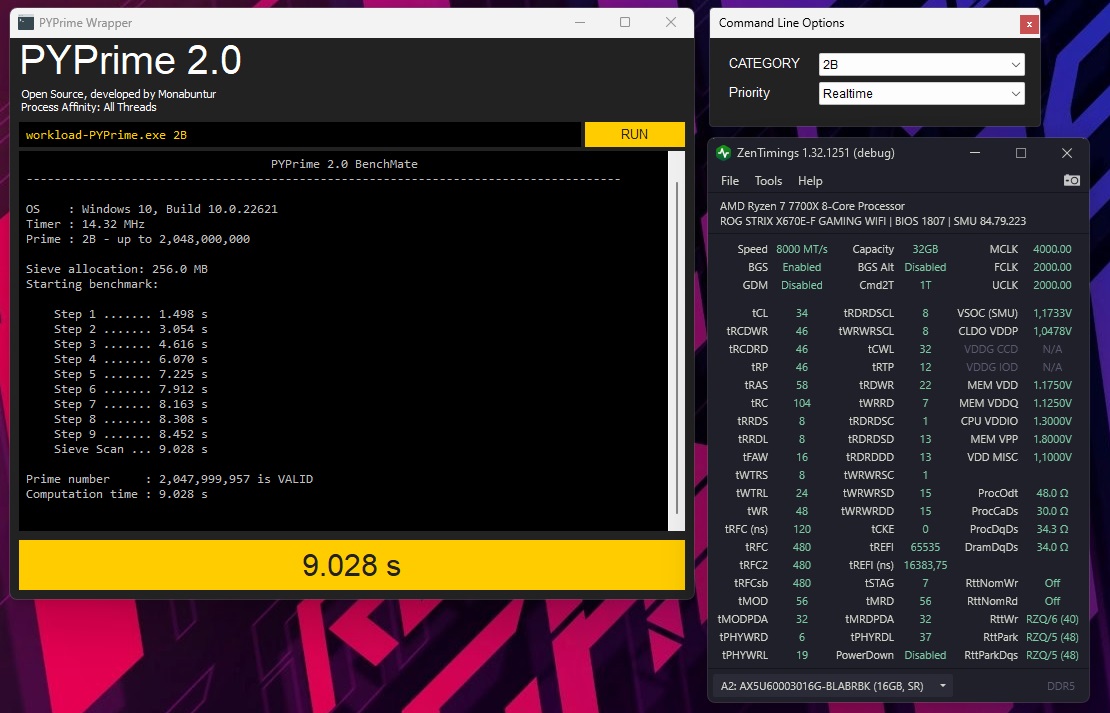This screenshot has height=713, width=1110.
Task: Open the Priority dropdown showing Realtime
Action: [x=922, y=93]
